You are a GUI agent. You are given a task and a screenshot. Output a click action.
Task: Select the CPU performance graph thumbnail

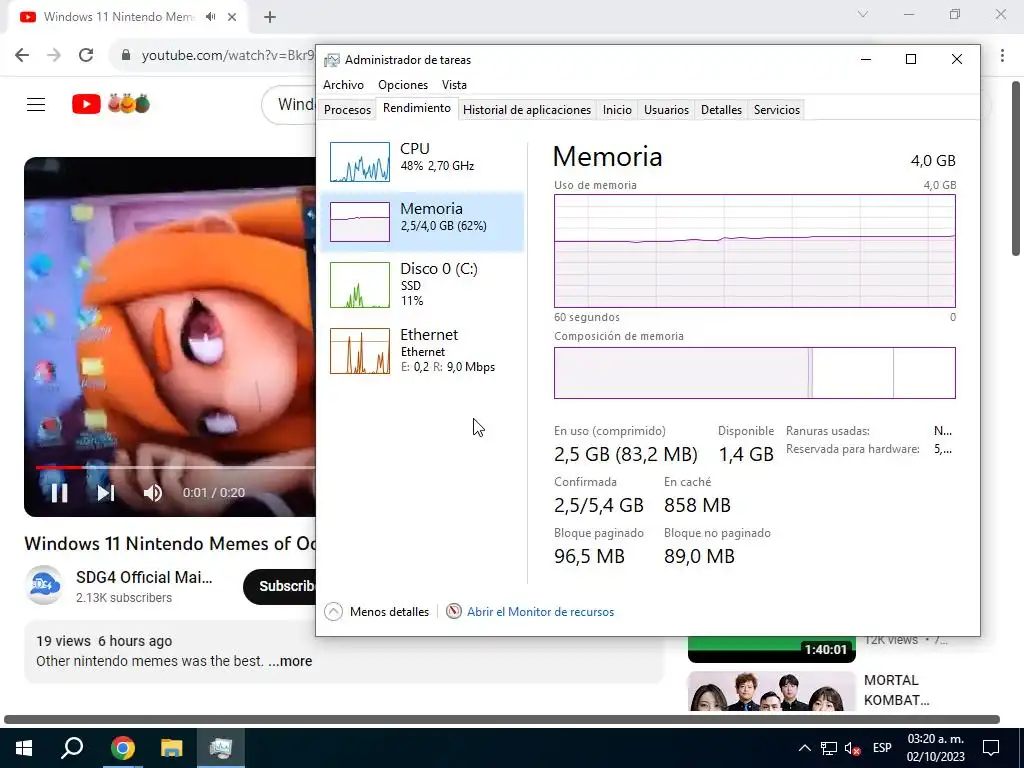point(360,162)
